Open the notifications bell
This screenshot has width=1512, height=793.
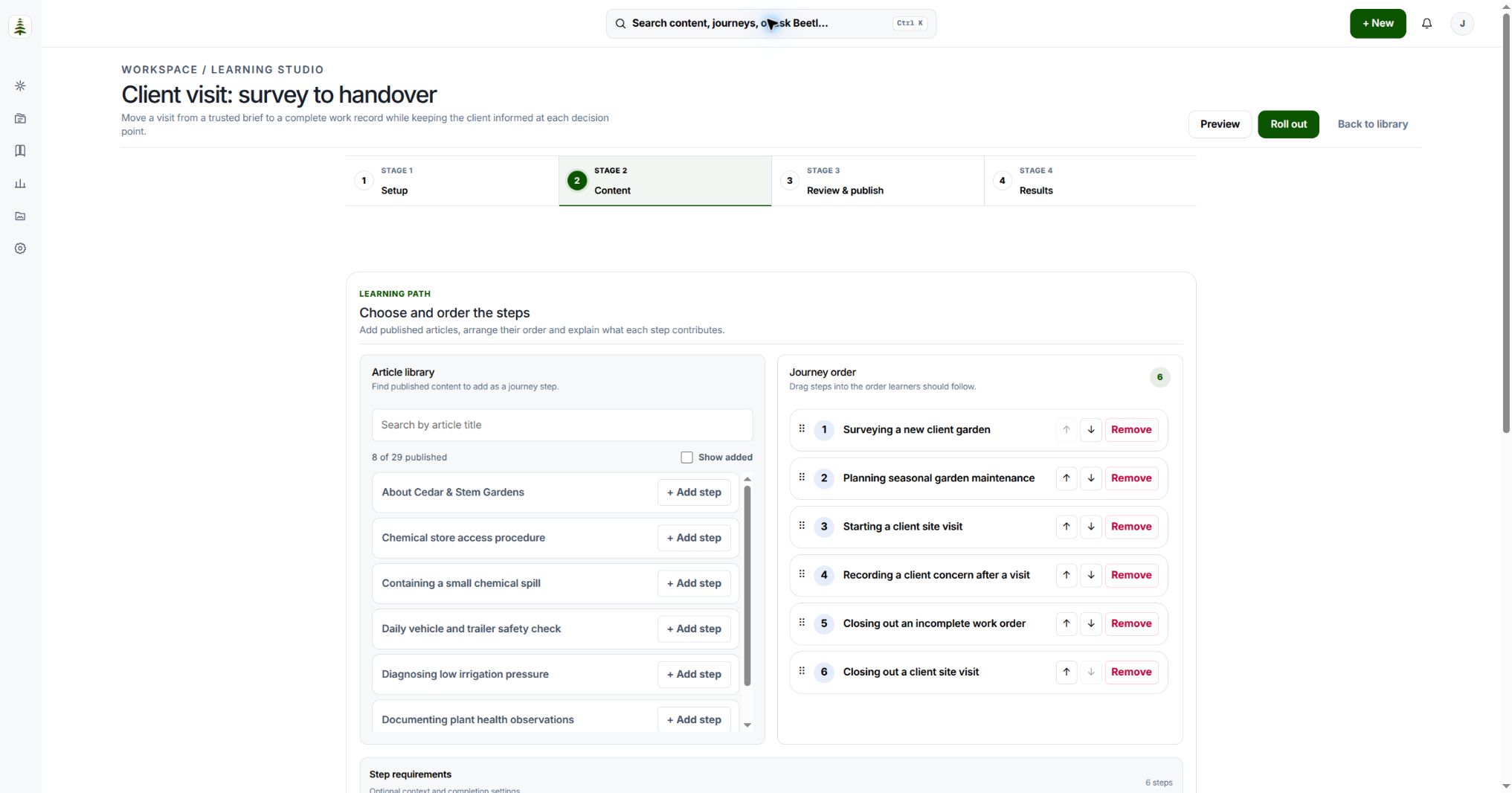click(1426, 24)
